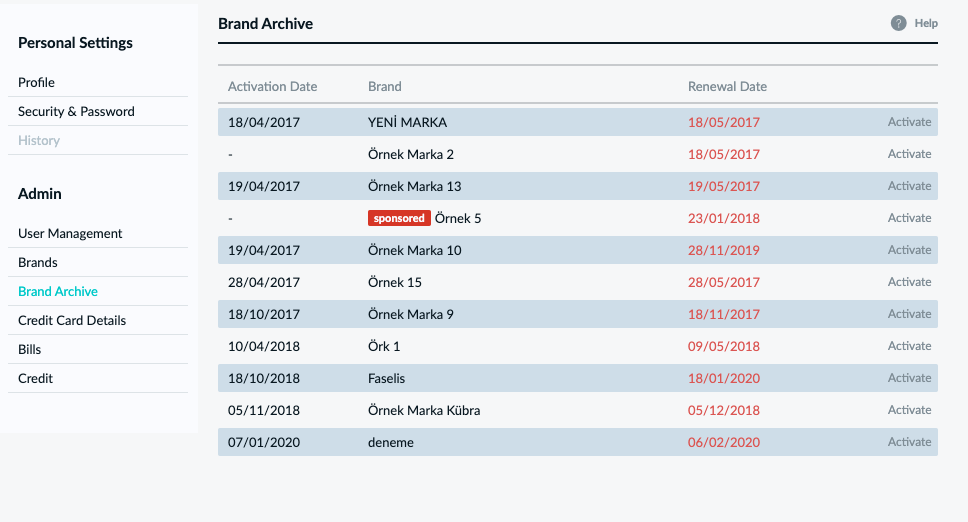The width and height of the screenshot is (968, 522).
Task: Open Credit Card Details
Action: point(72,320)
